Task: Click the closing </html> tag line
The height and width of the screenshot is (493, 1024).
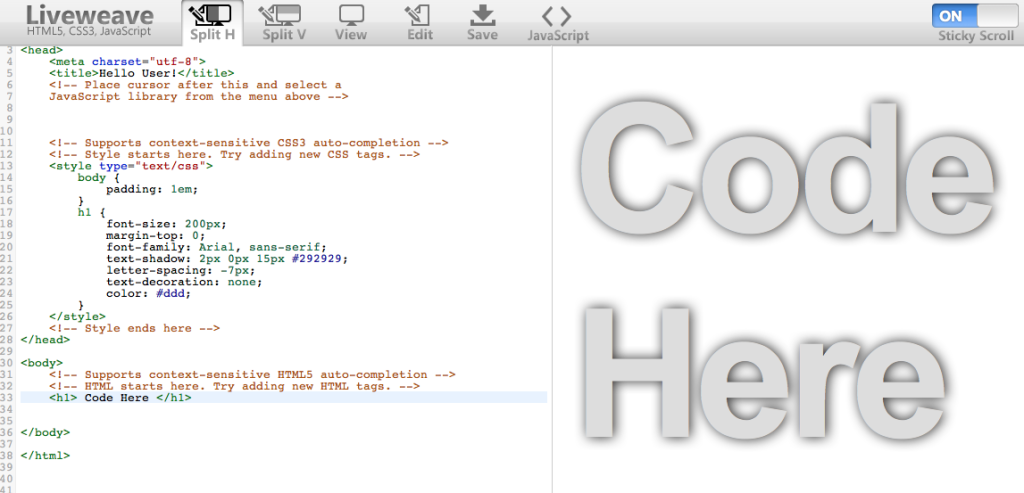Action: click(45, 455)
